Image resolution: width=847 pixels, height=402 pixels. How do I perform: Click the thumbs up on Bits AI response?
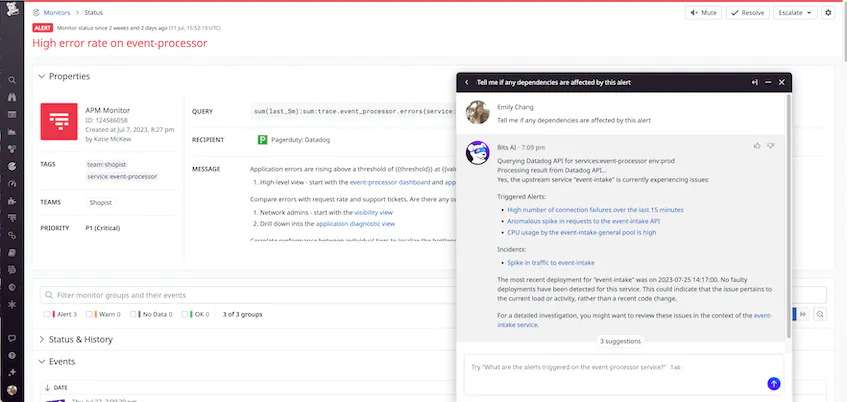[757, 146]
